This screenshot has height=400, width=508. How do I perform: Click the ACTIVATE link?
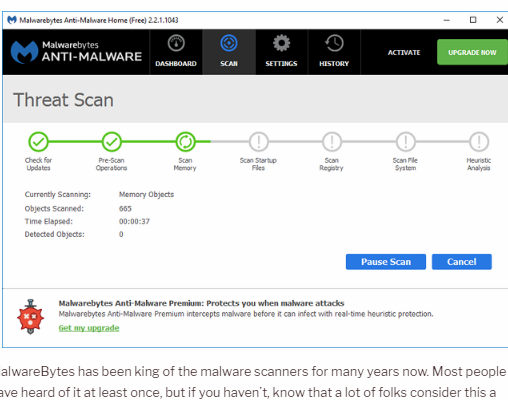pyautogui.click(x=404, y=52)
